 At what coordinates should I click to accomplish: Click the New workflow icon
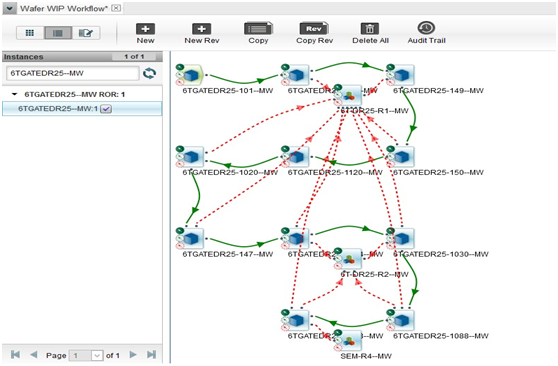click(145, 29)
